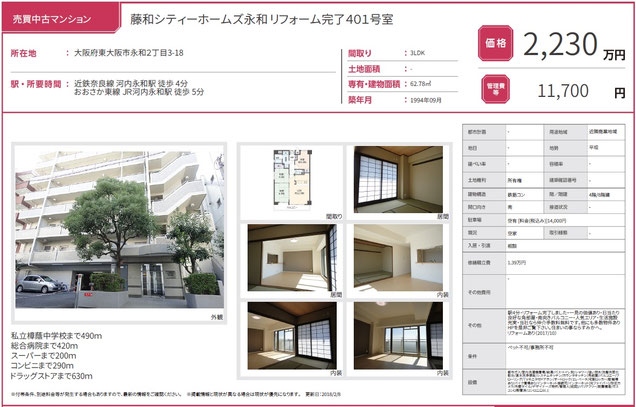
Task: Click the ペット不可/事務所不可 condition text
Action: pos(531,348)
